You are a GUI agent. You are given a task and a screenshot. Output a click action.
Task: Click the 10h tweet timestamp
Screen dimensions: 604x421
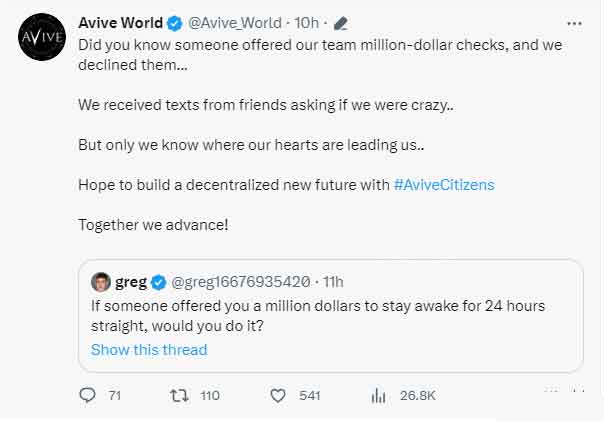(x=308, y=23)
